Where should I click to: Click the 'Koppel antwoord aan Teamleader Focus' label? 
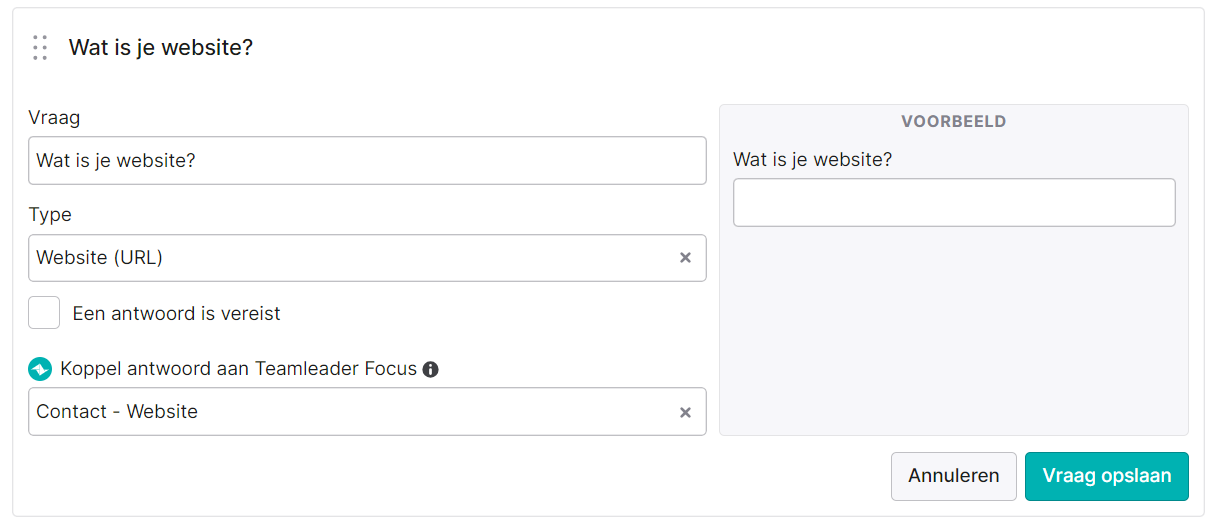(x=238, y=369)
